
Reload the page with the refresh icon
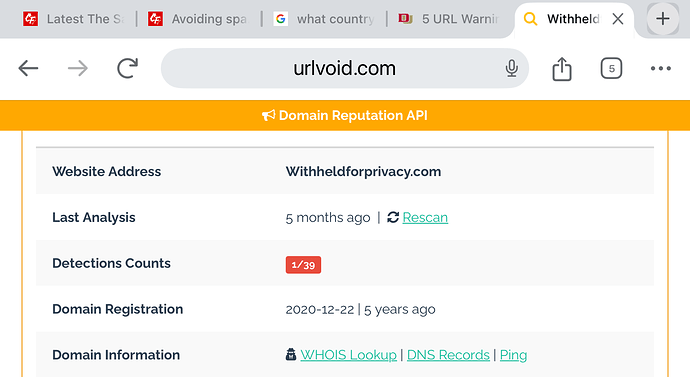128,68
